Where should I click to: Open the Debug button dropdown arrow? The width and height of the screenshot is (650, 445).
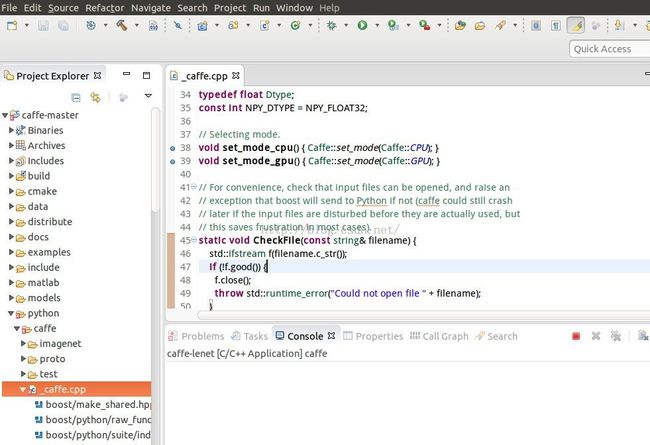[346, 25]
